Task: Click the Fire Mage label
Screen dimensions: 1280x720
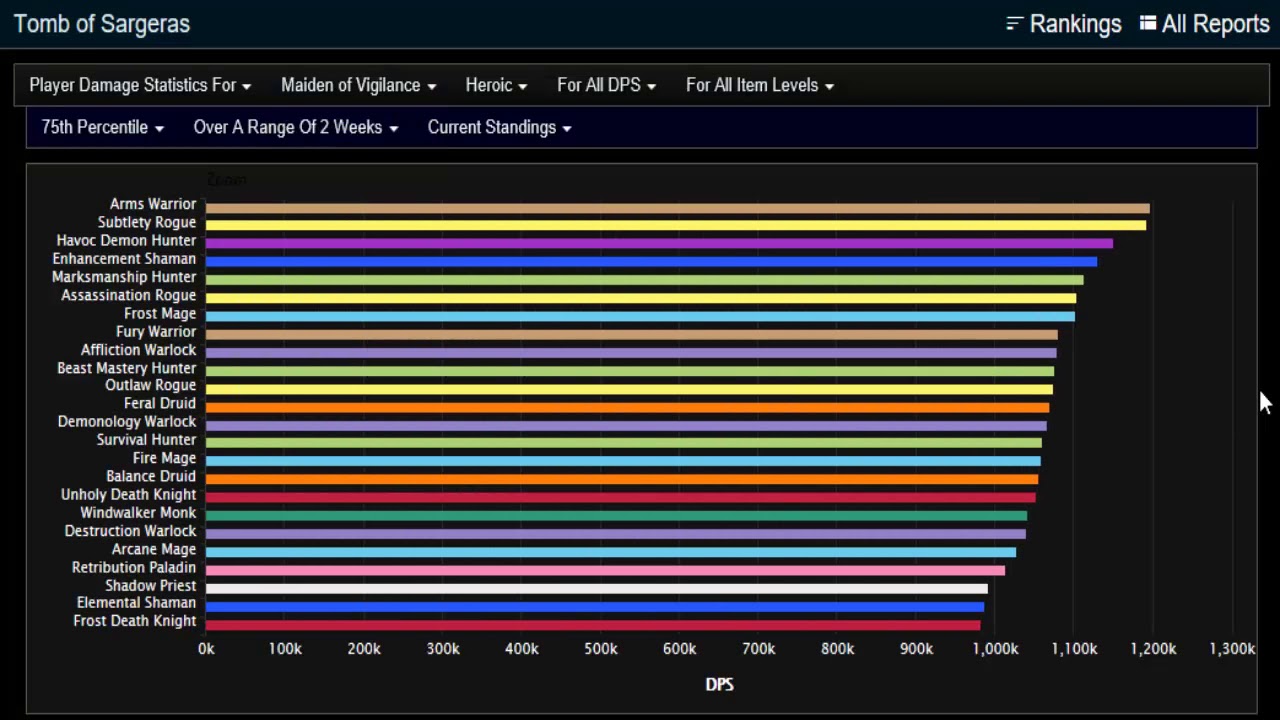Action: click(165, 458)
